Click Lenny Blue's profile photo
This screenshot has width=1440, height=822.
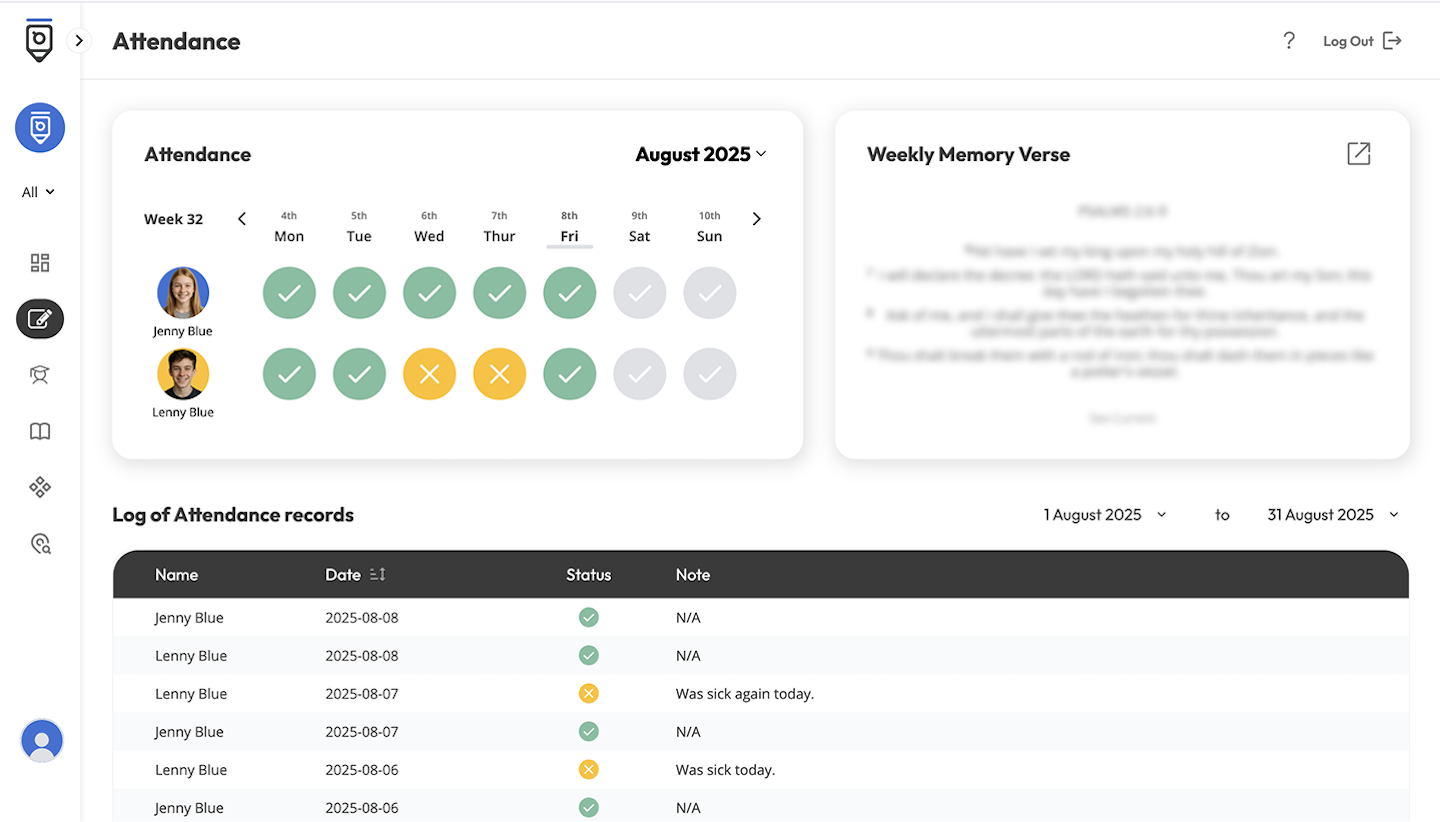click(x=183, y=374)
